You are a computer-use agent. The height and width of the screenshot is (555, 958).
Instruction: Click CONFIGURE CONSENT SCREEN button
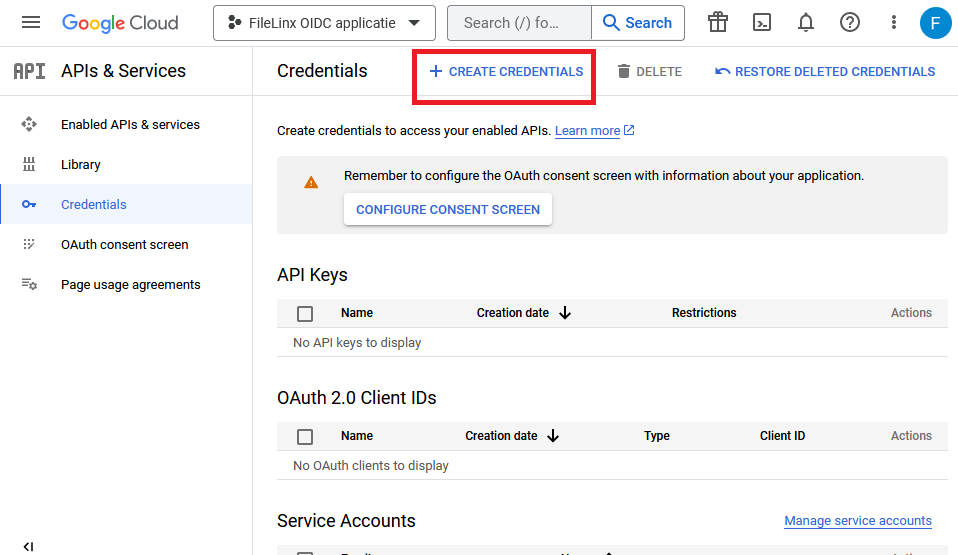[448, 210]
